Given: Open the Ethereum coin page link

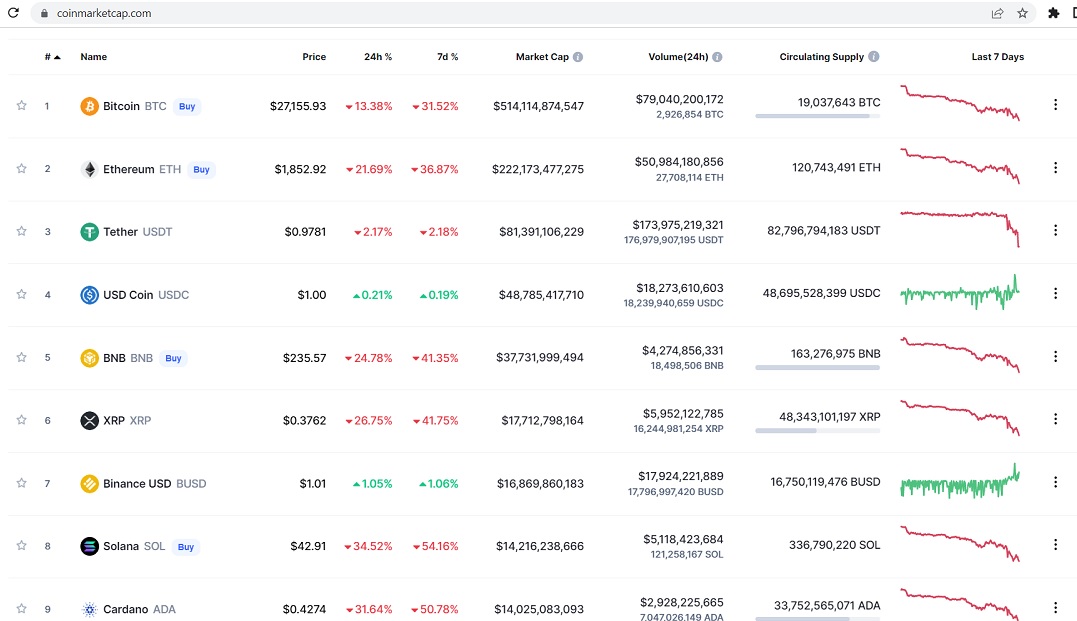Looking at the screenshot, I should [x=128, y=169].
